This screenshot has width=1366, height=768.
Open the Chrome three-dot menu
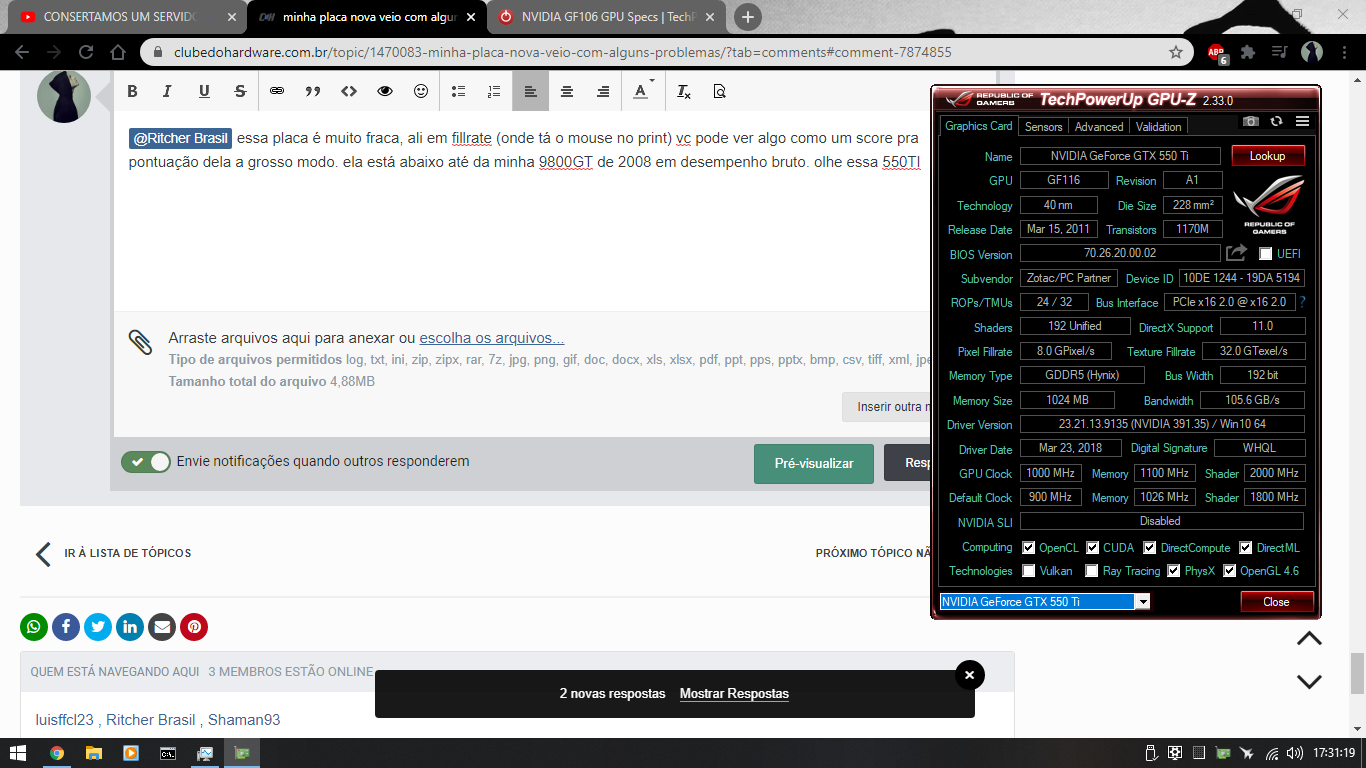pyautogui.click(x=1342, y=52)
